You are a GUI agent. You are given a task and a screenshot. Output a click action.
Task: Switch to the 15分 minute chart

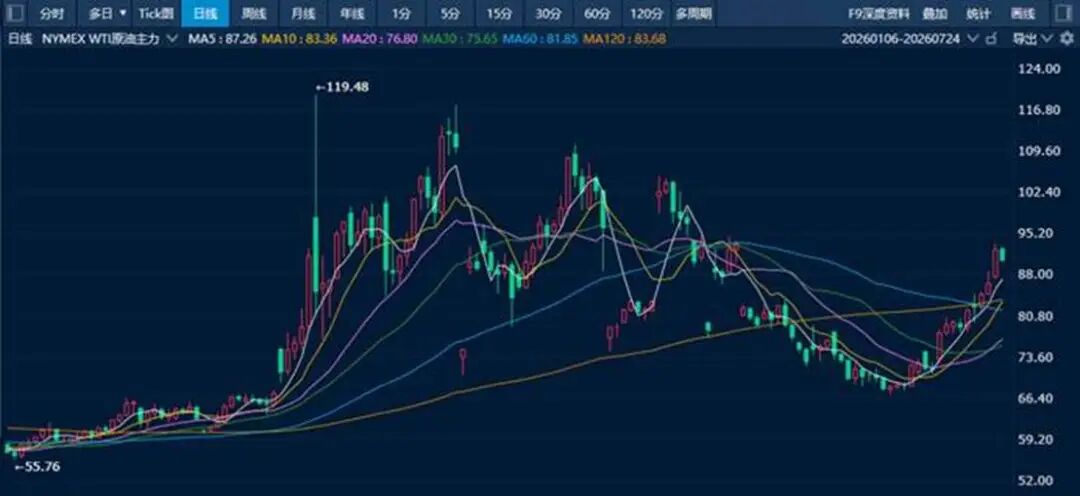coord(498,13)
